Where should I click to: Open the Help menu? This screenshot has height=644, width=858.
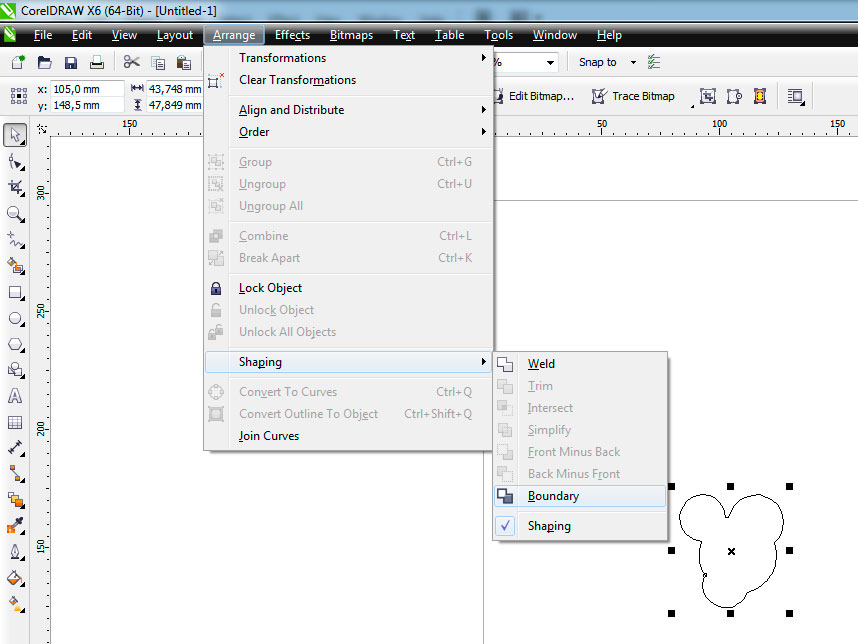[x=609, y=35]
